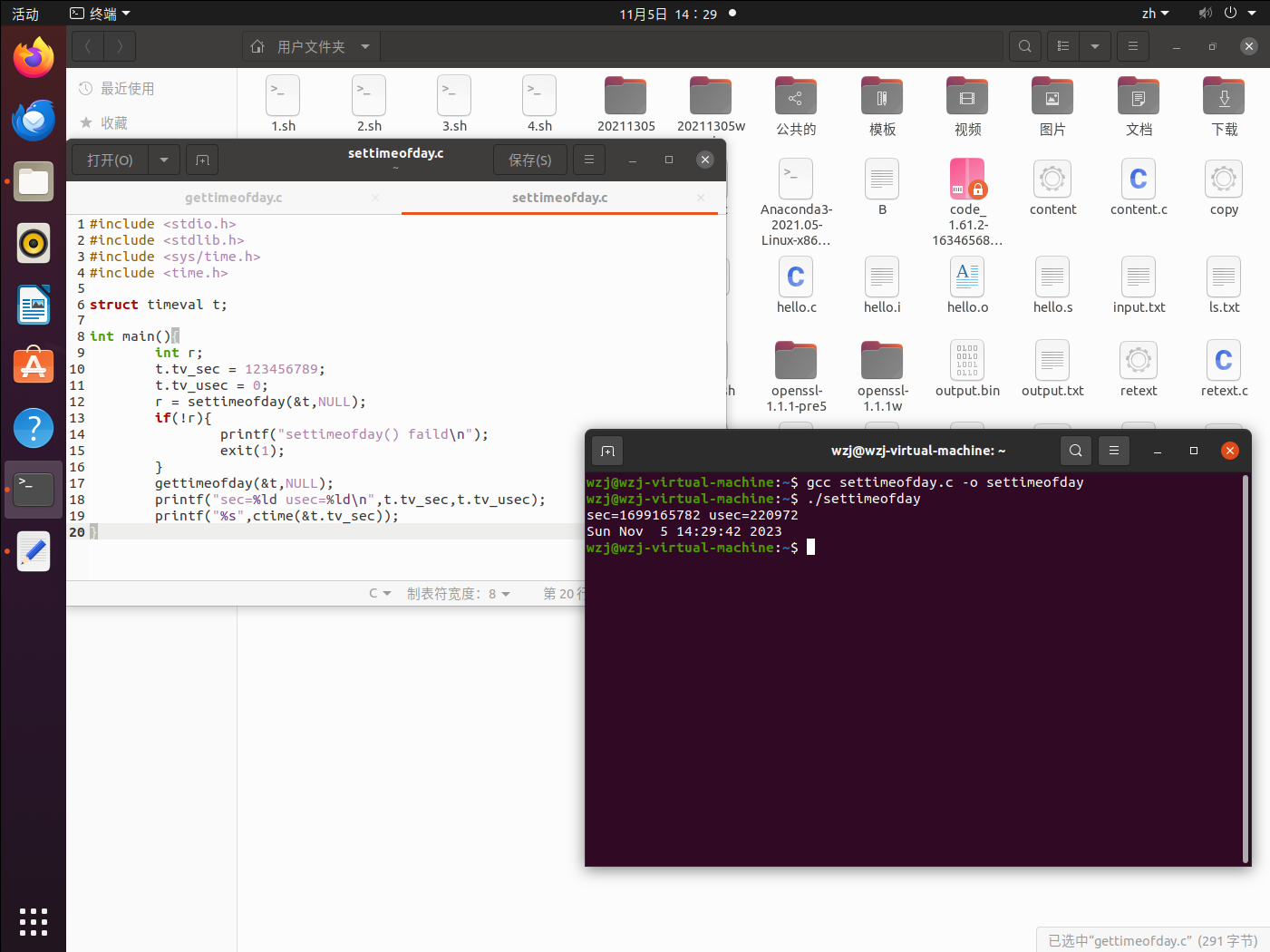Toggle list view in file manager
This screenshot has width=1270, height=952.
coord(1063,46)
